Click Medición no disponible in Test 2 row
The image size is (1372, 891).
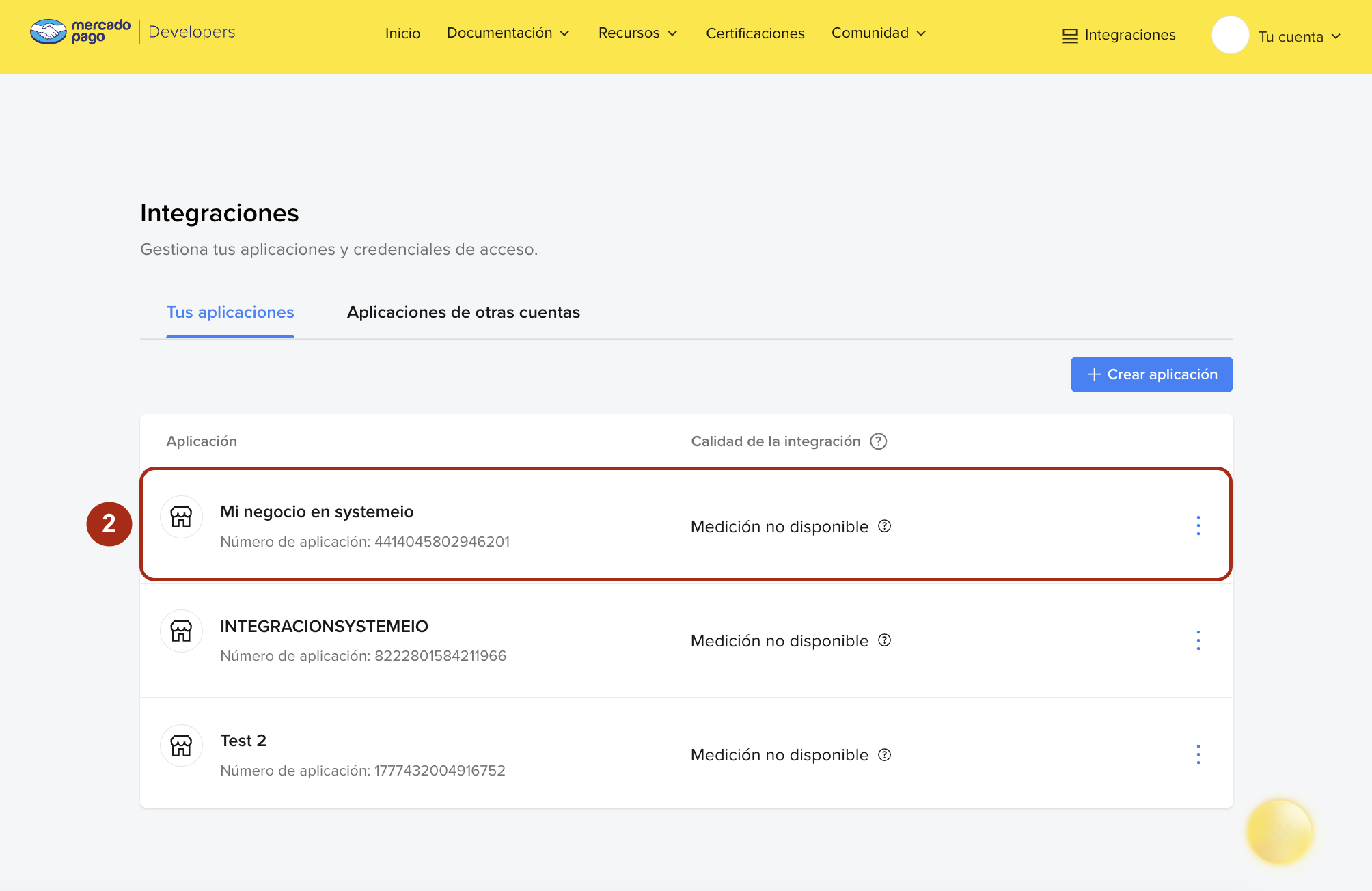click(780, 755)
